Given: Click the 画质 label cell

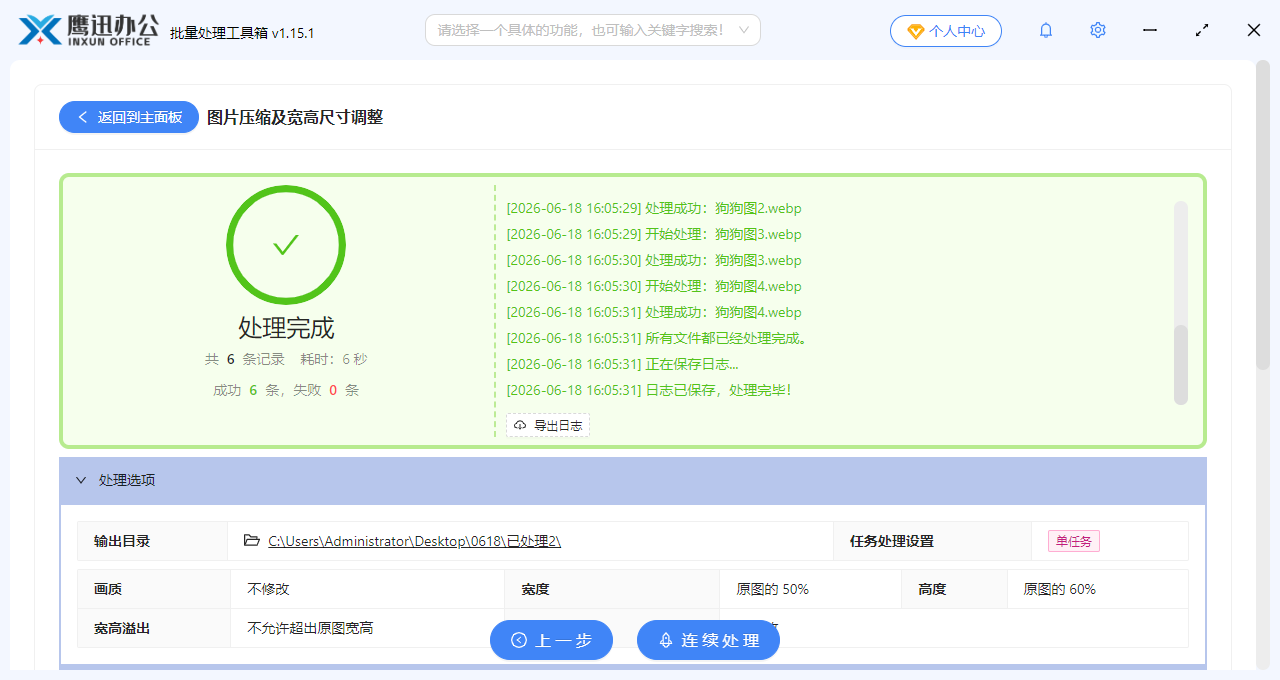Looking at the screenshot, I should click(x=154, y=589).
